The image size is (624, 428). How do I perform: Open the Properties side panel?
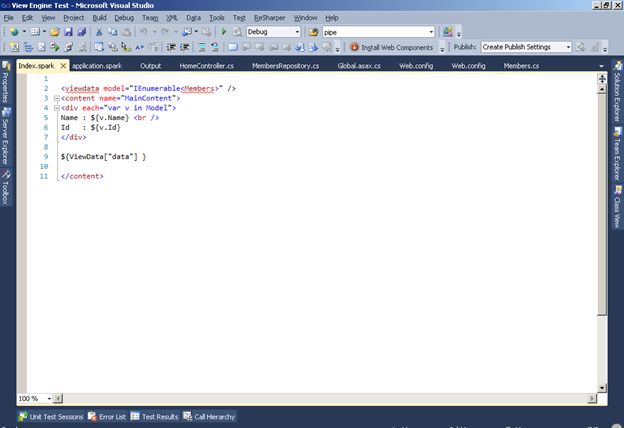tap(6, 82)
